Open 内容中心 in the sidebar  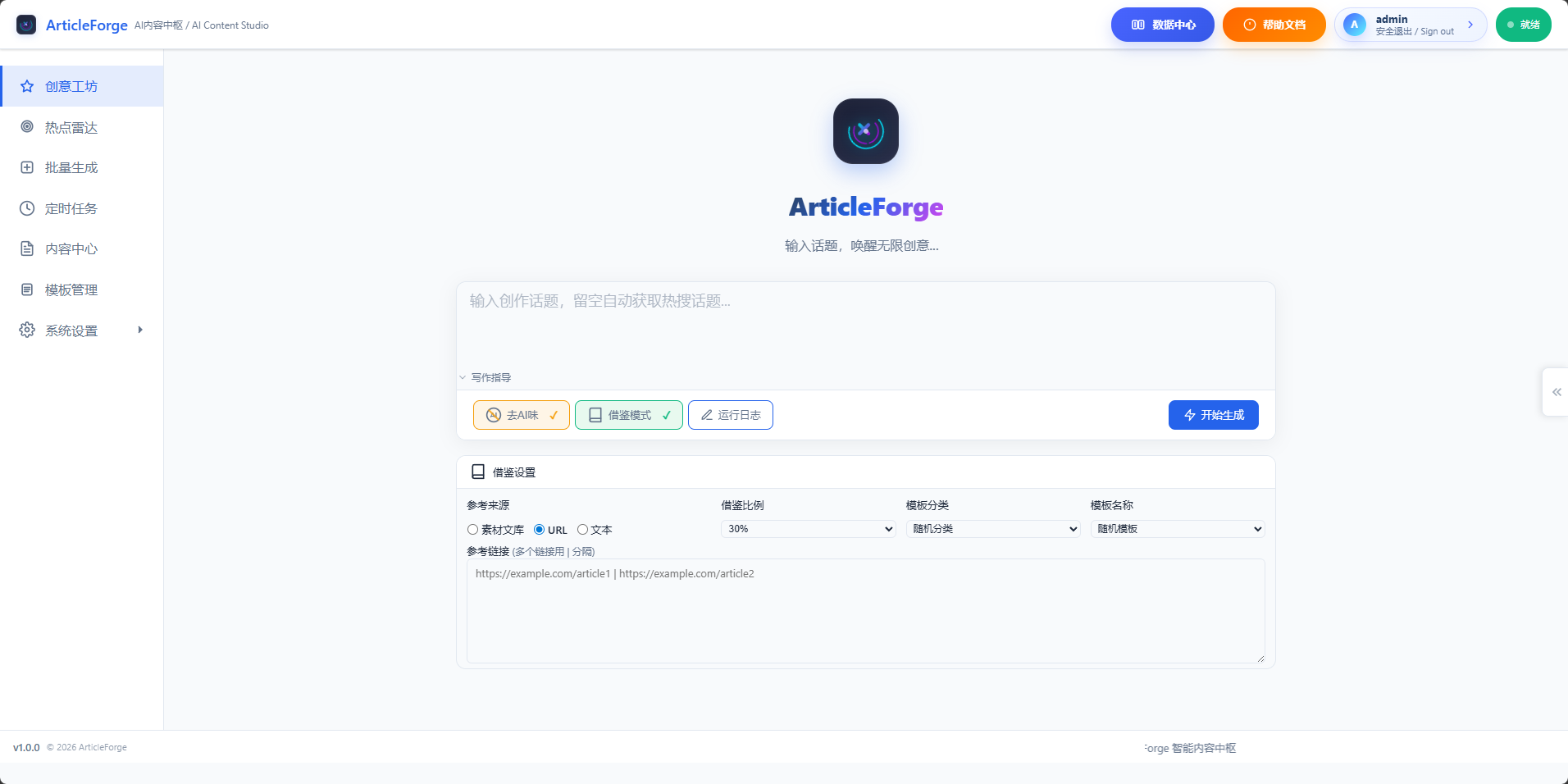[x=71, y=248]
